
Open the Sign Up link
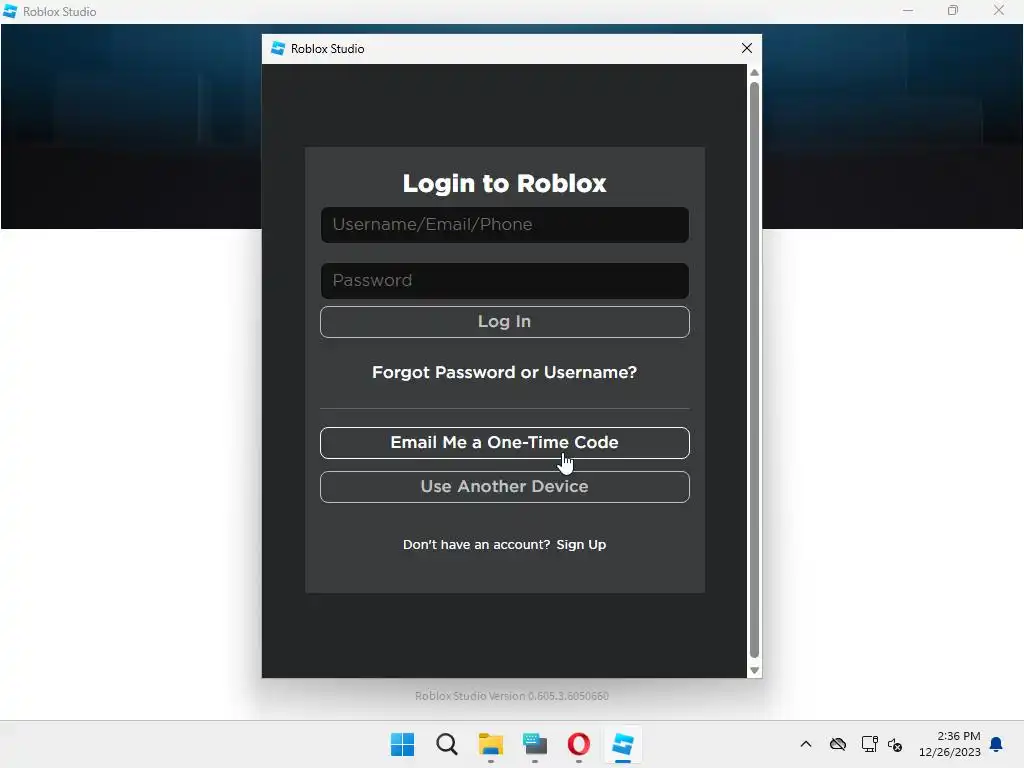581,545
